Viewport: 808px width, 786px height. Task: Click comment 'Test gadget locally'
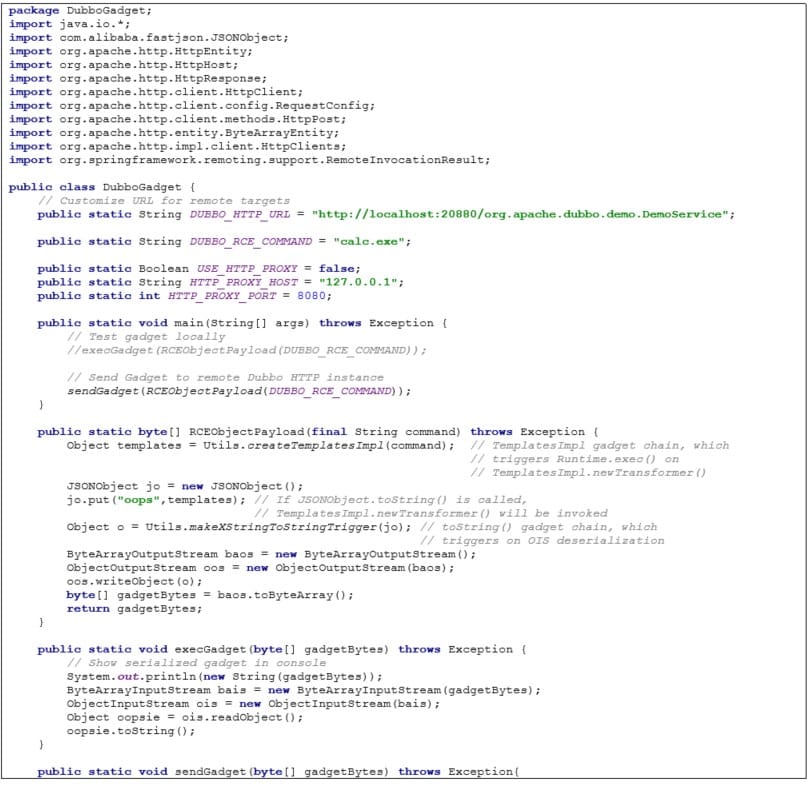click(146, 337)
